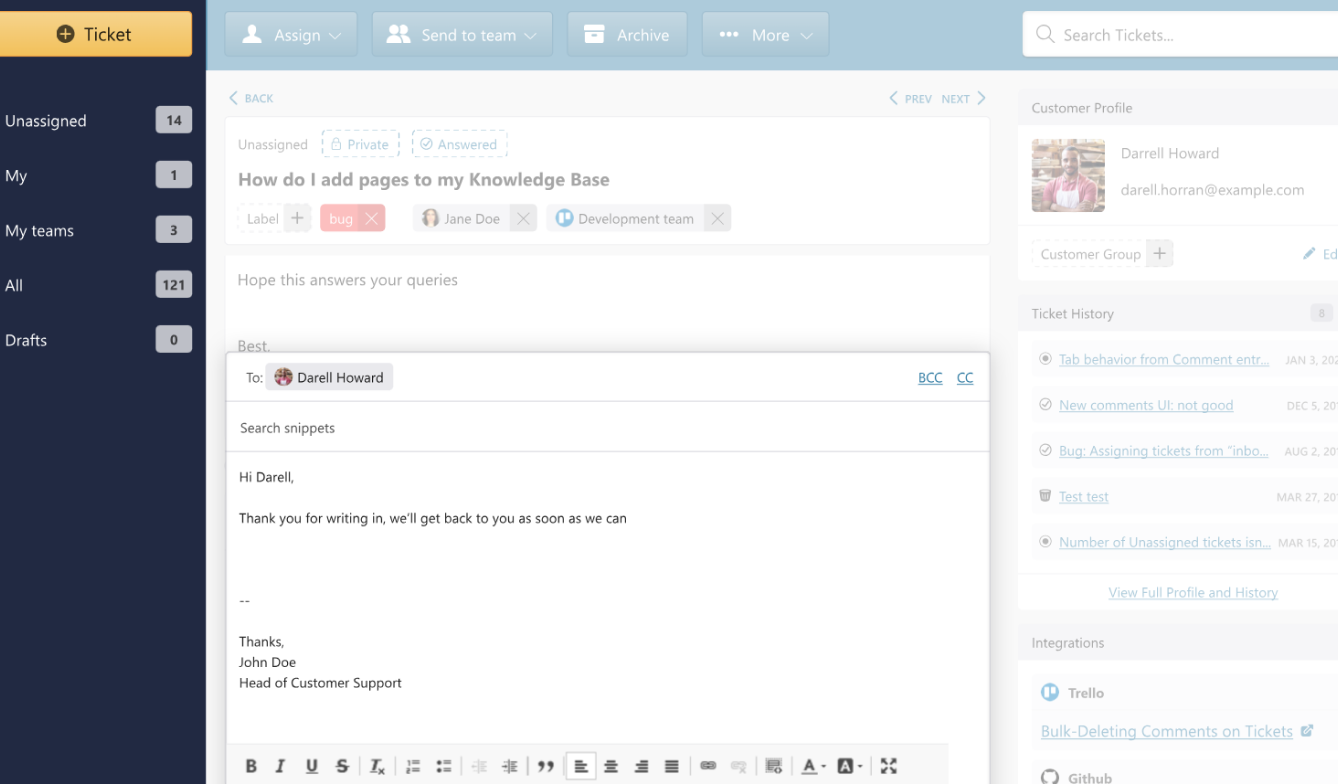Align text right
The height and width of the screenshot is (784, 1338).
click(x=641, y=766)
